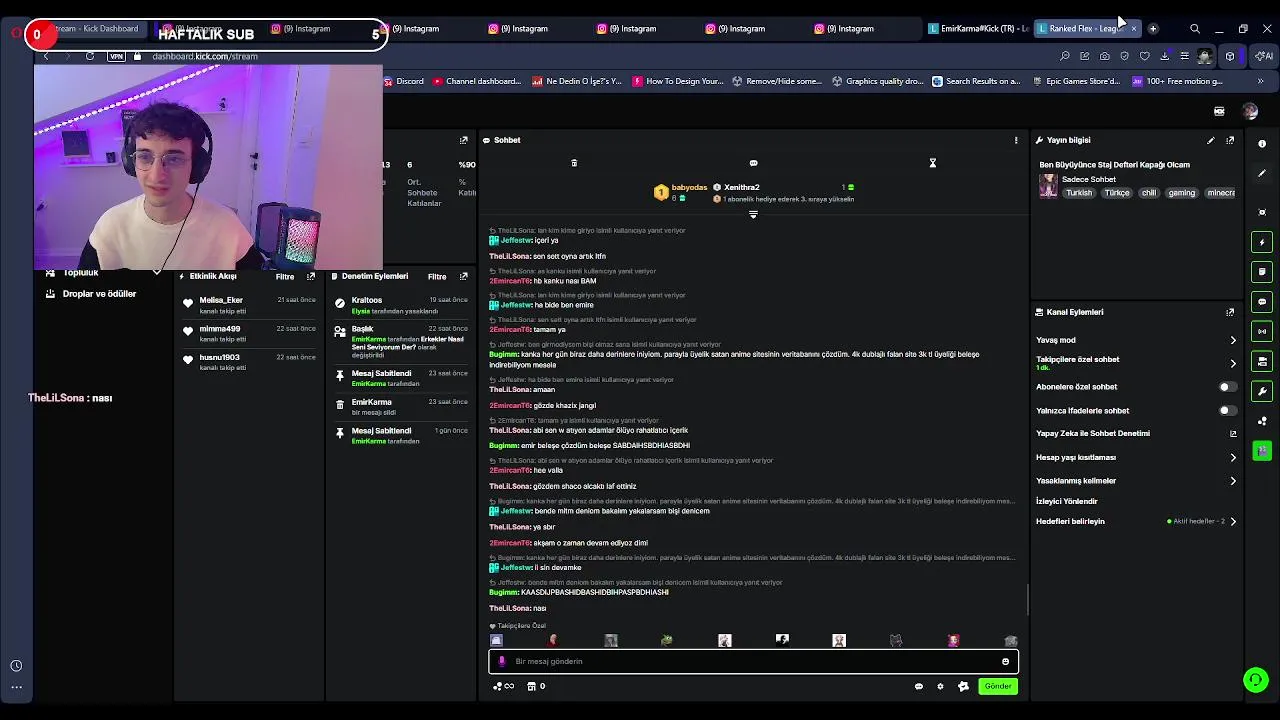The width and height of the screenshot is (1280, 720).
Task: Click Xenithra2 in chat leaderboard
Action: (x=741, y=187)
